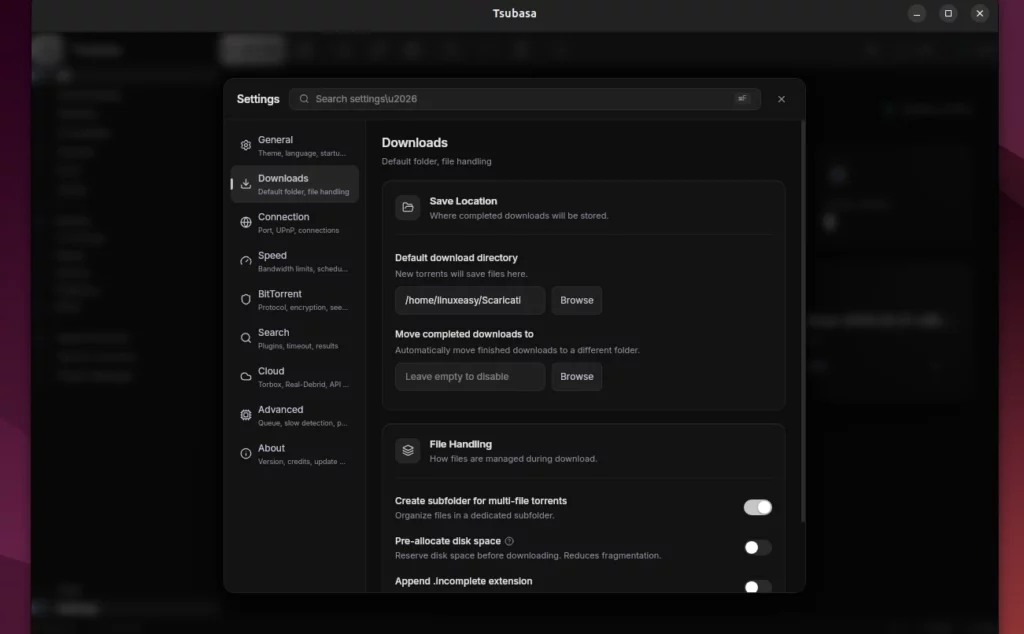Image resolution: width=1024 pixels, height=634 pixels.
Task: Click the BitTorrent protocol icon in sidebar
Action: pos(245,298)
